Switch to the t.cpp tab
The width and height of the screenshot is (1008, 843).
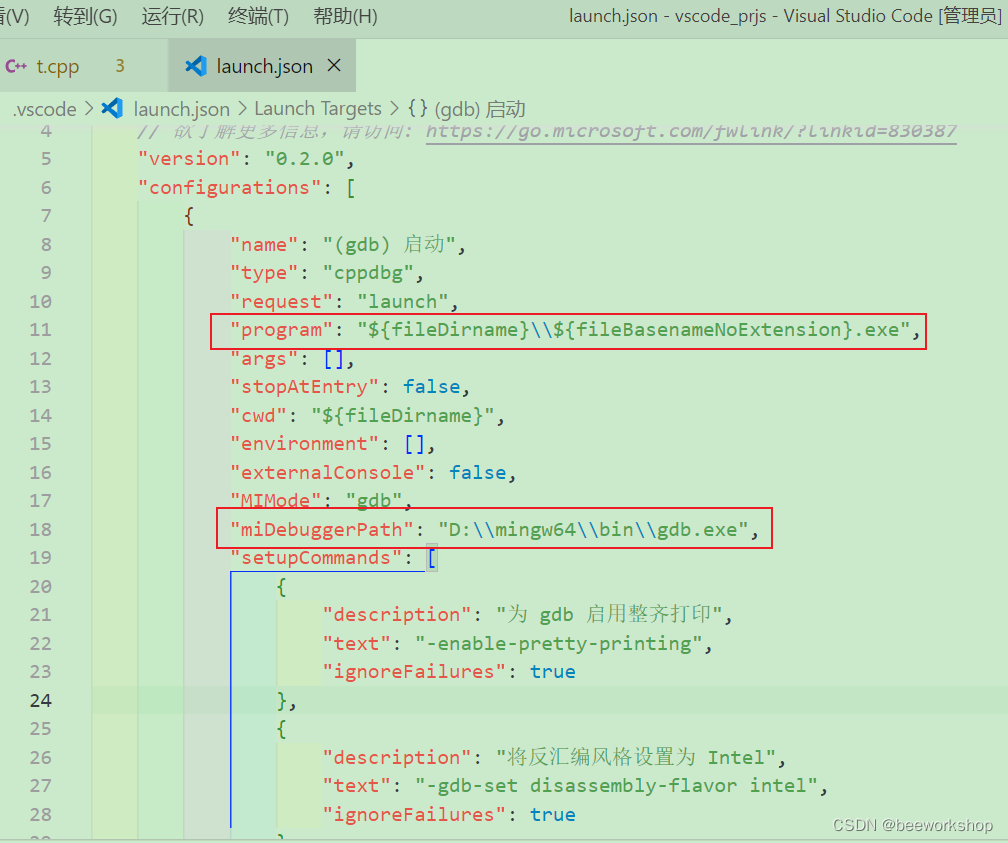coord(58,66)
